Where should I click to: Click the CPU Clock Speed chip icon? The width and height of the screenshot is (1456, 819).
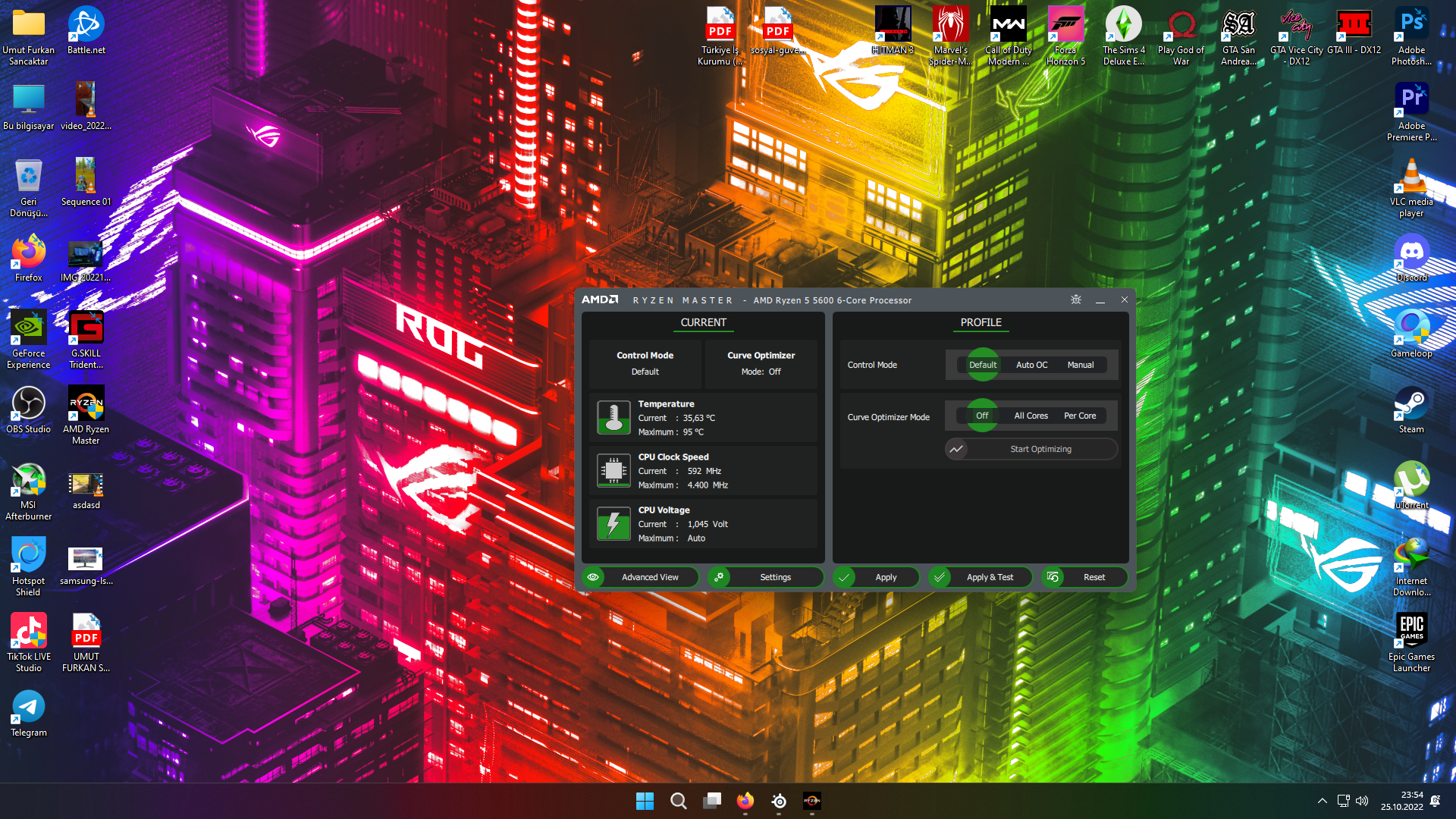pyautogui.click(x=613, y=471)
